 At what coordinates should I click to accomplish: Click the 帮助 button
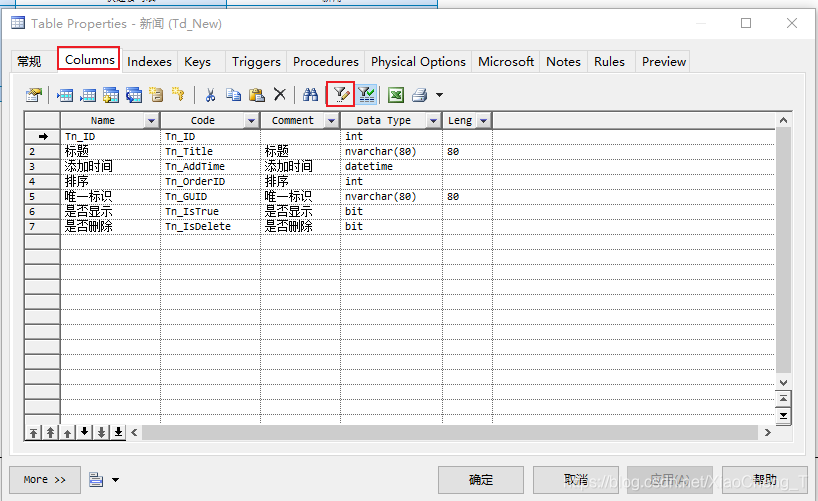pyautogui.click(x=765, y=480)
